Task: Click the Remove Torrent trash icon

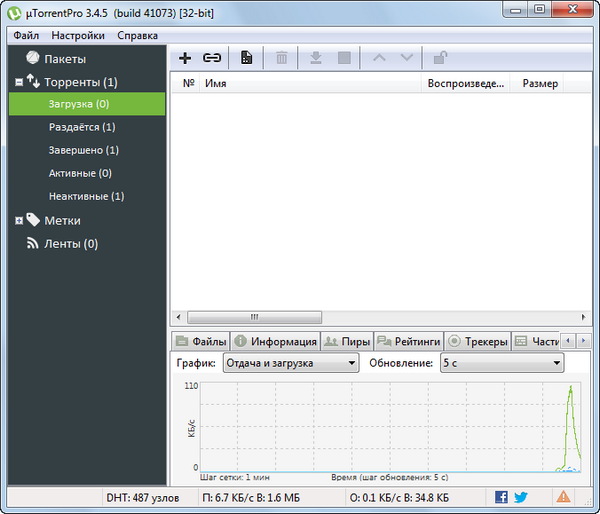Action: coord(282,58)
